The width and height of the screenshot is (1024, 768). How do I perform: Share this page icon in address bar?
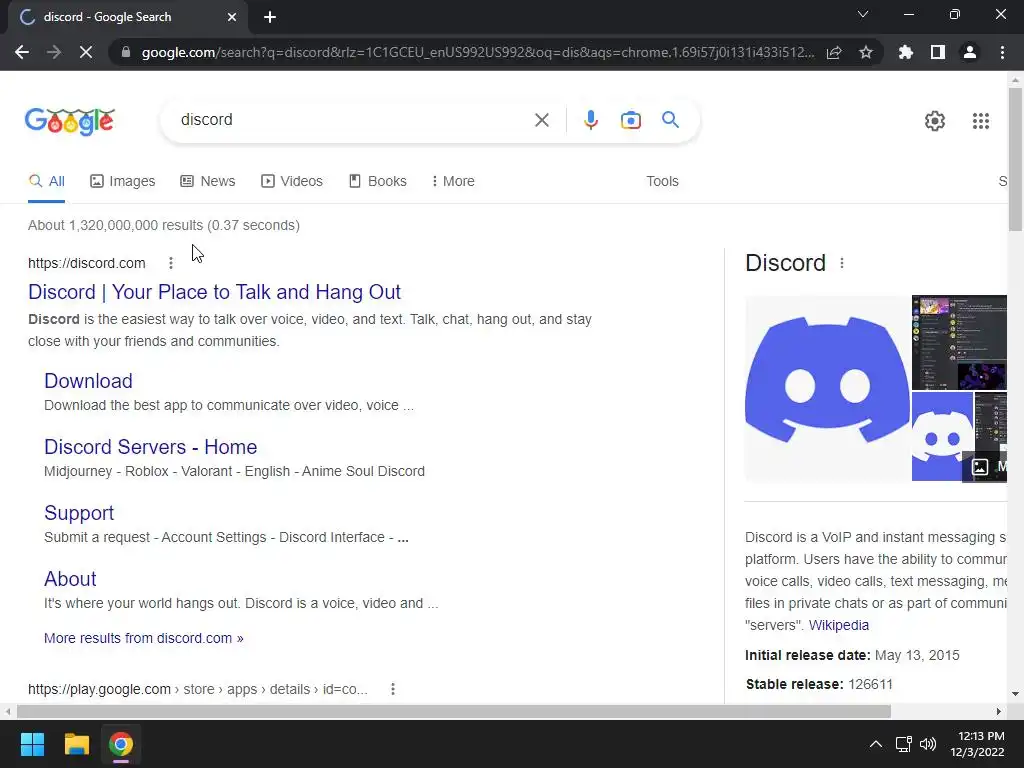click(834, 52)
